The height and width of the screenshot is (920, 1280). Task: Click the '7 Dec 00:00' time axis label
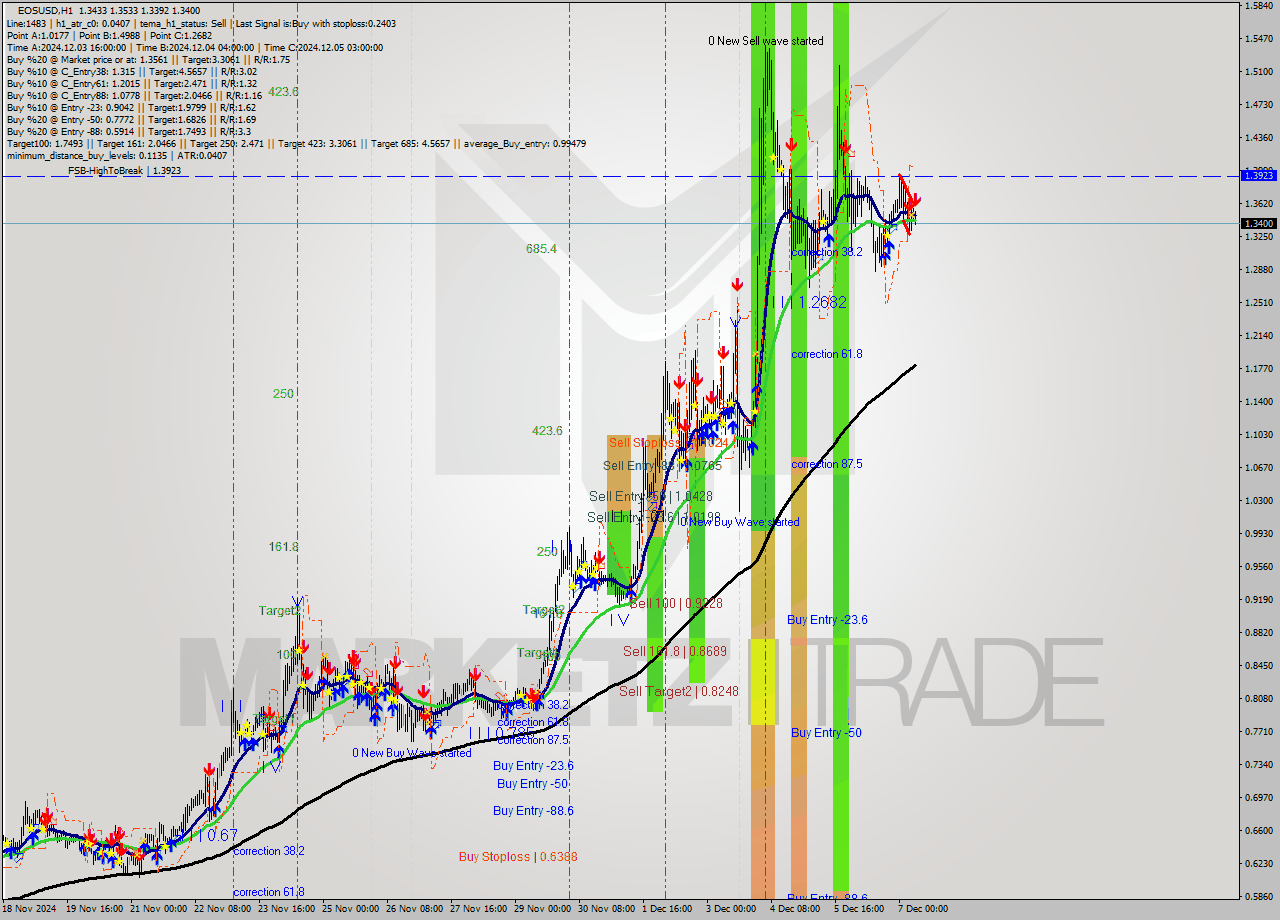(923, 909)
